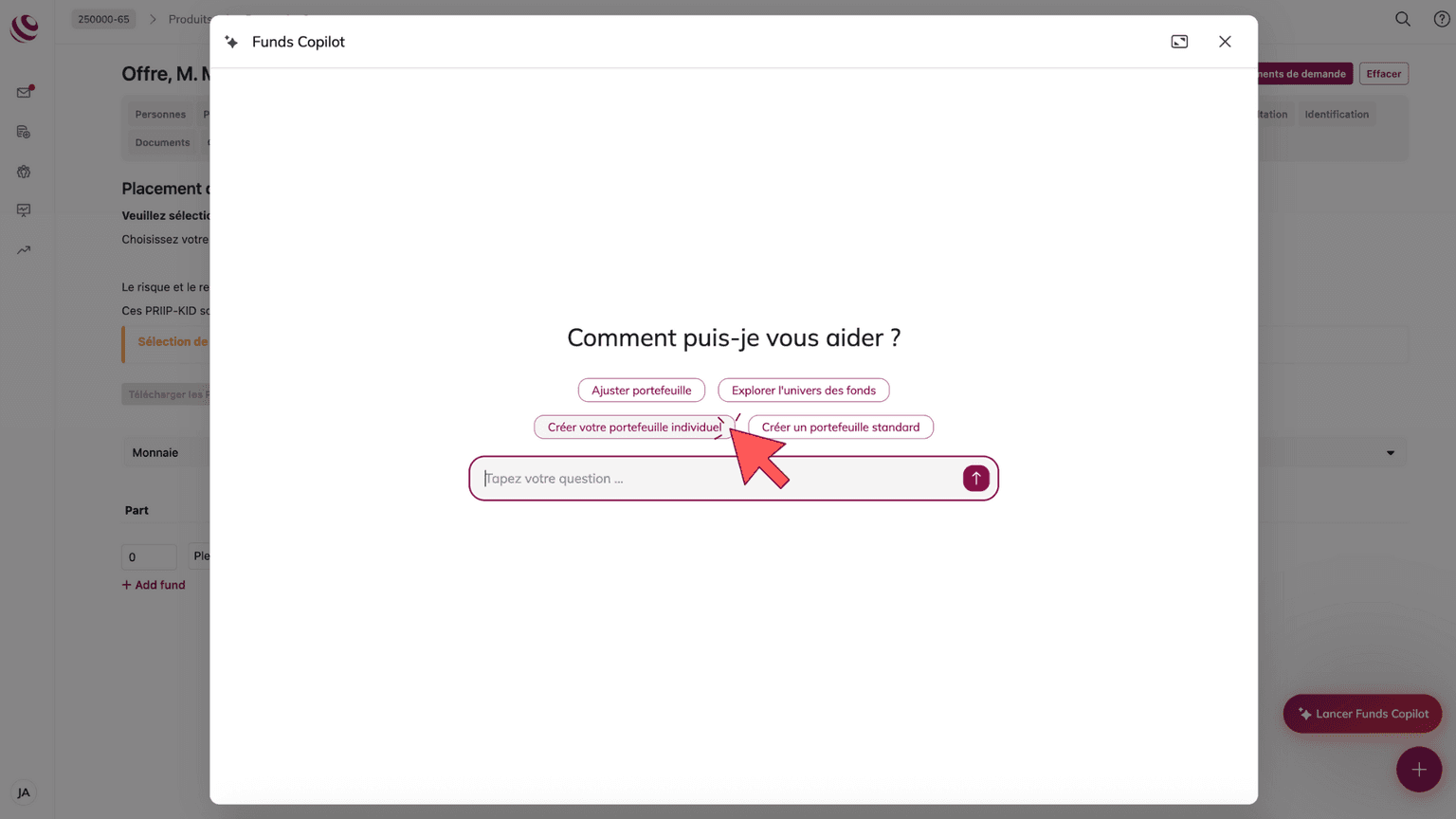Click the mail icon in the left sidebar

click(x=24, y=93)
